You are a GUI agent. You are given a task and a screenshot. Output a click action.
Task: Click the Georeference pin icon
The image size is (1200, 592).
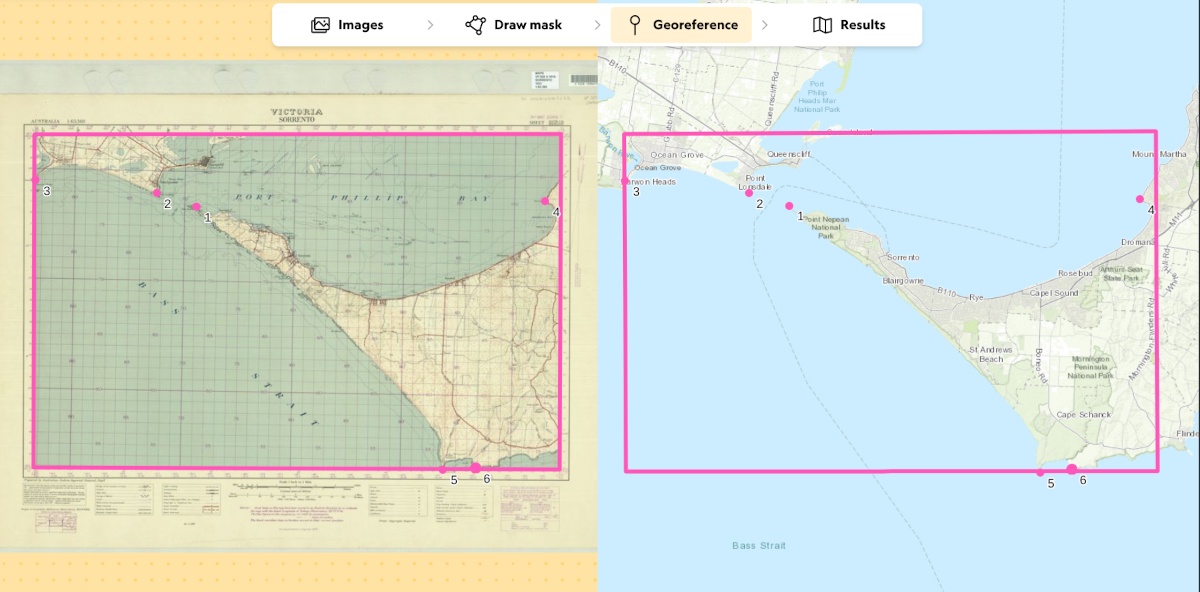(x=634, y=25)
